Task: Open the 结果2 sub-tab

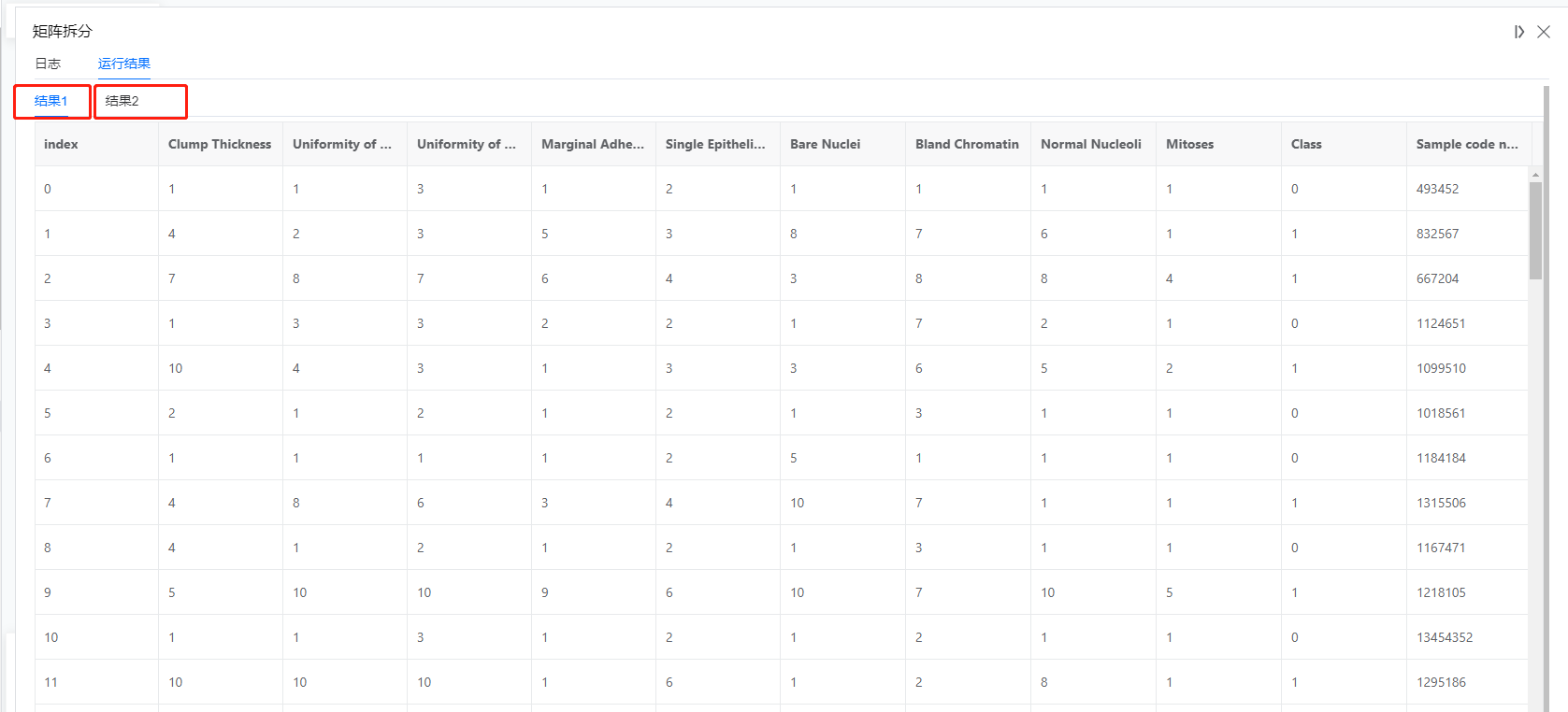Action: (122, 101)
